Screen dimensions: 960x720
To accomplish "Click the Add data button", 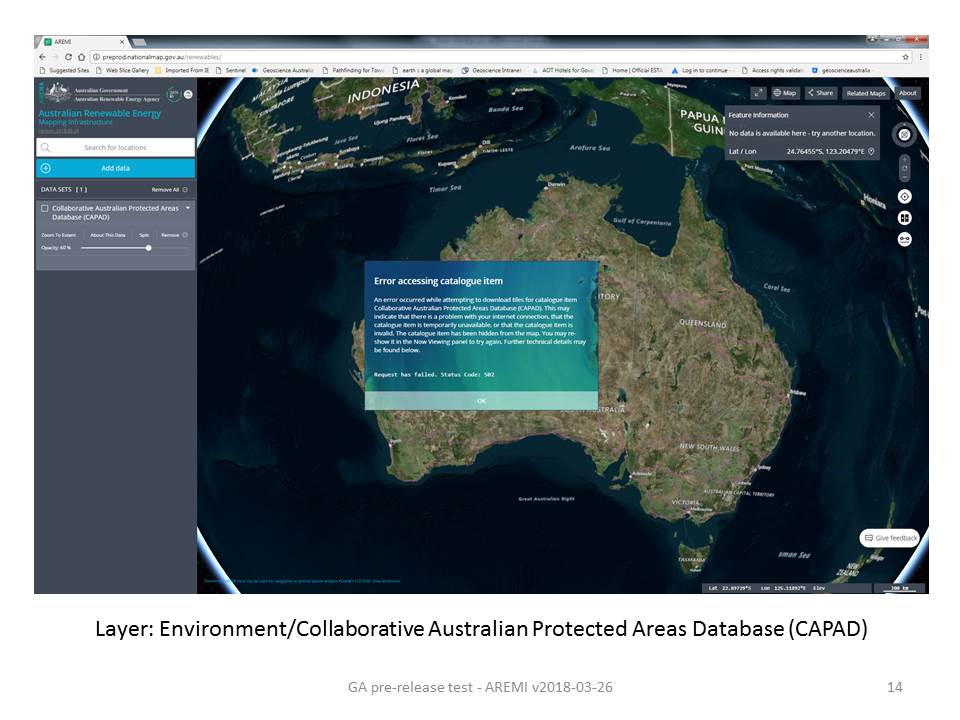I will pyautogui.click(x=116, y=168).
